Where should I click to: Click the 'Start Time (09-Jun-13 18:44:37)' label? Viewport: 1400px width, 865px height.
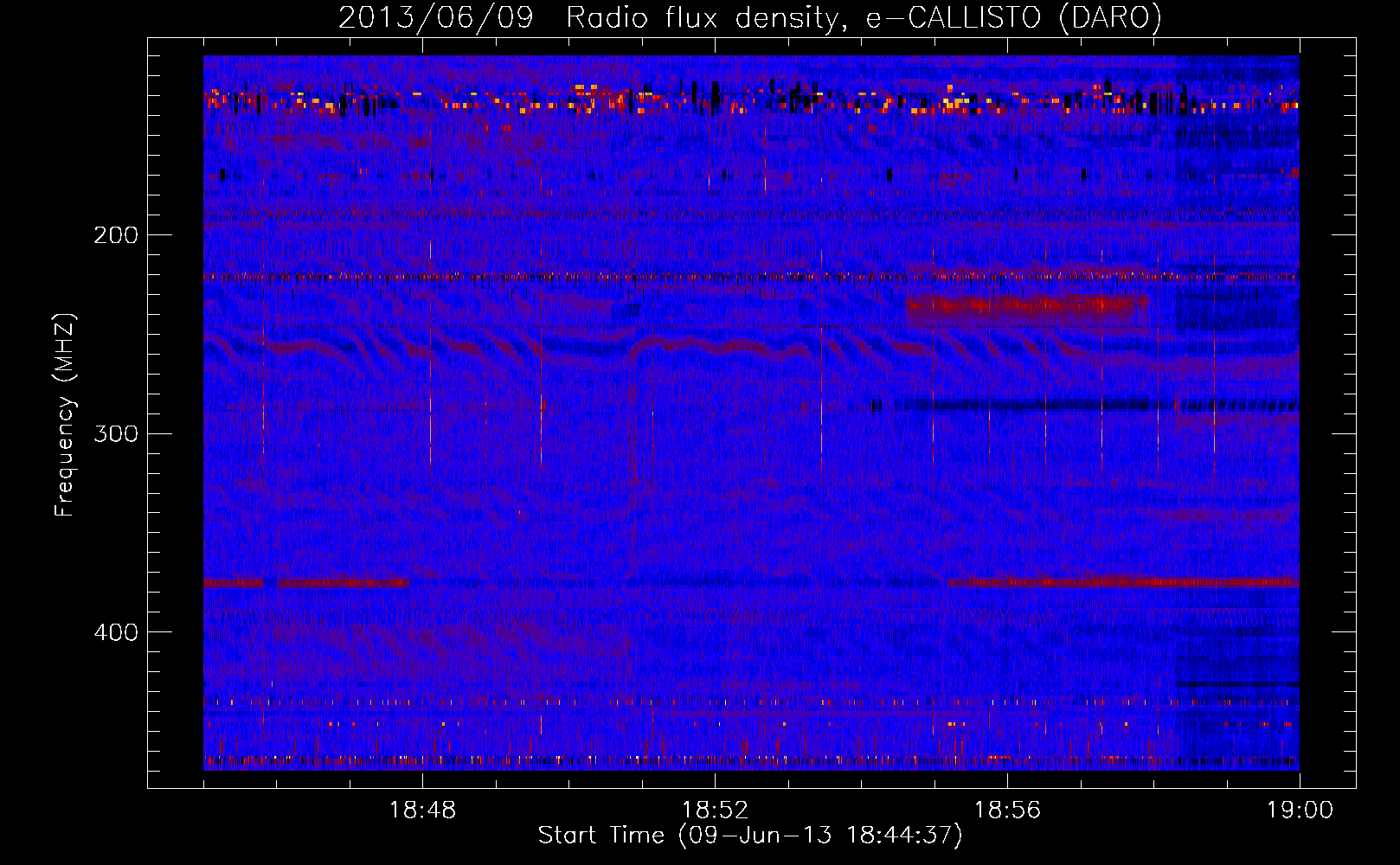tap(750, 836)
